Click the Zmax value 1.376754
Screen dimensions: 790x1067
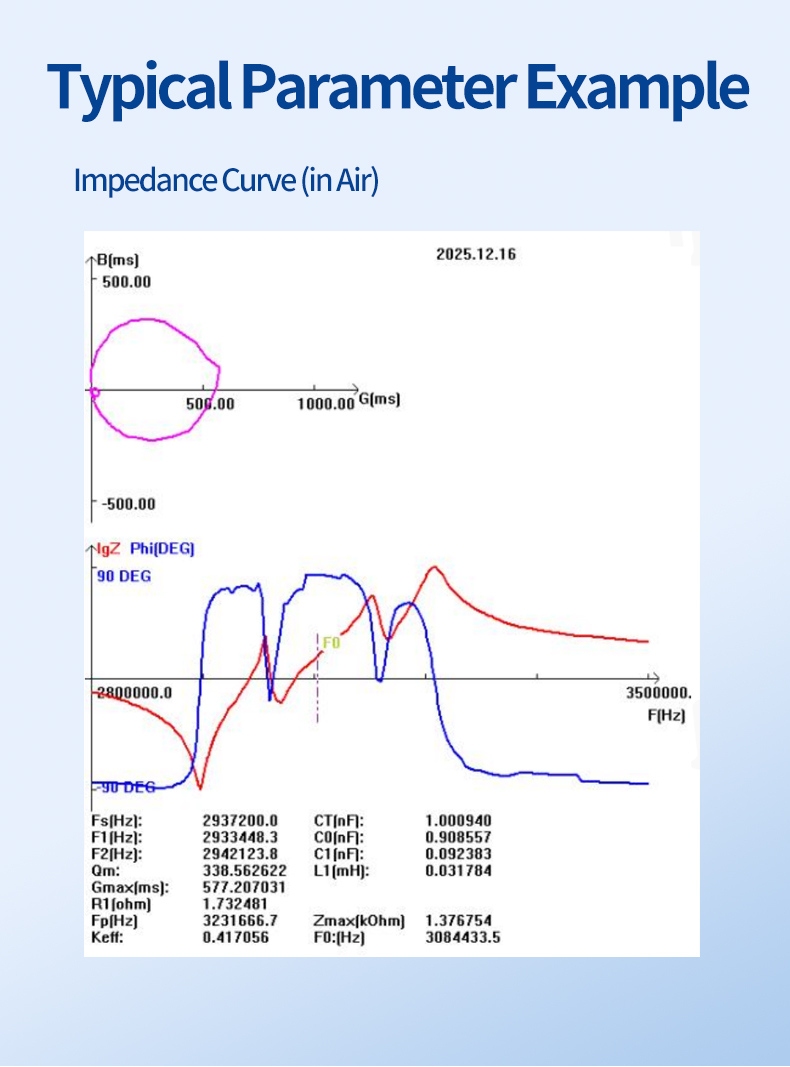[x=459, y=921]
